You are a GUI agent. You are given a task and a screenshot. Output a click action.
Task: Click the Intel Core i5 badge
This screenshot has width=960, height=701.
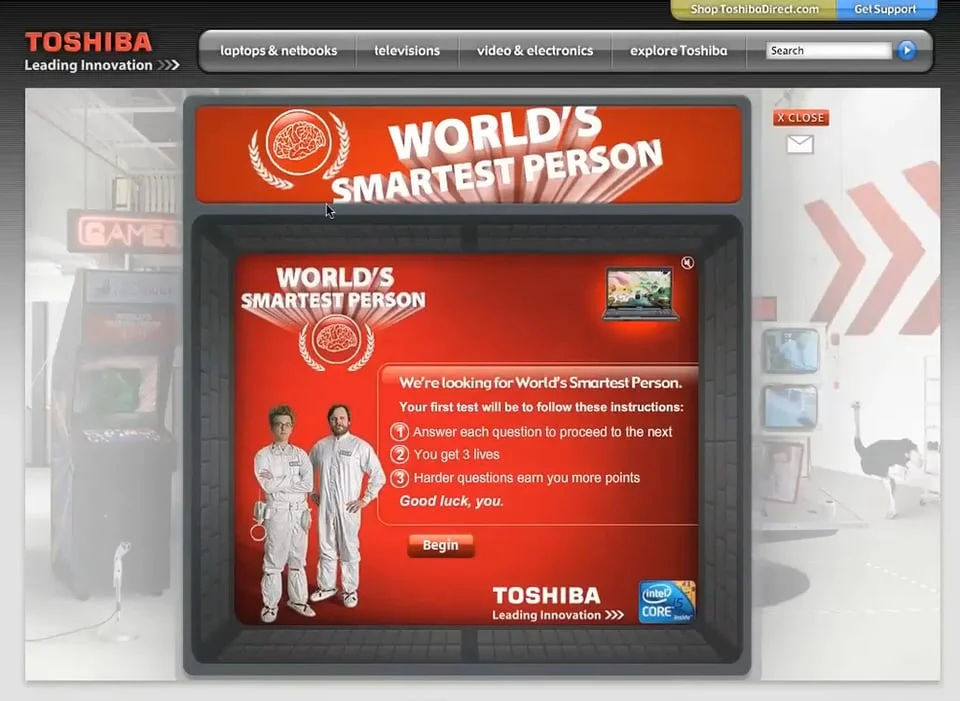coord(667,602)
